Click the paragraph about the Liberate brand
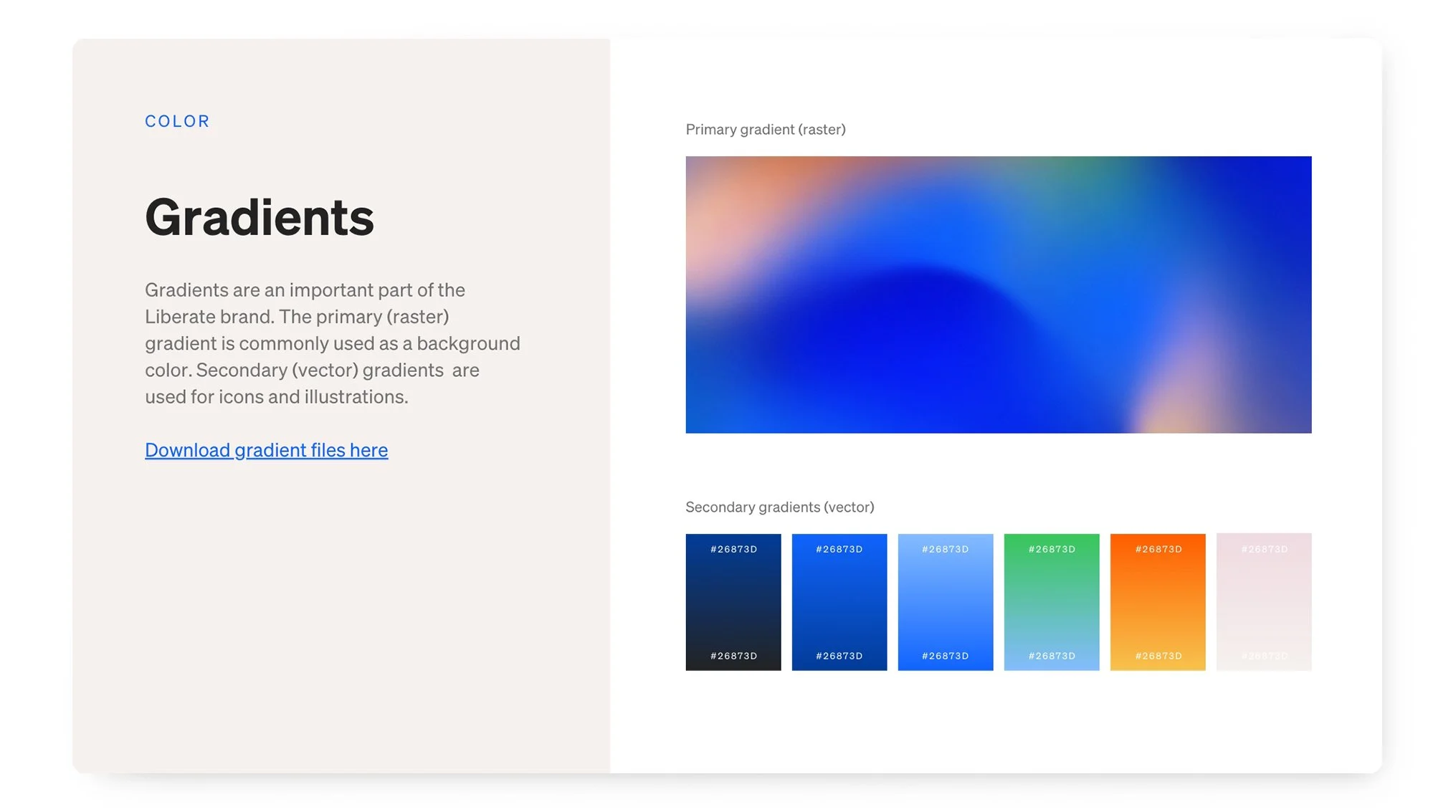 pos(332,343)
